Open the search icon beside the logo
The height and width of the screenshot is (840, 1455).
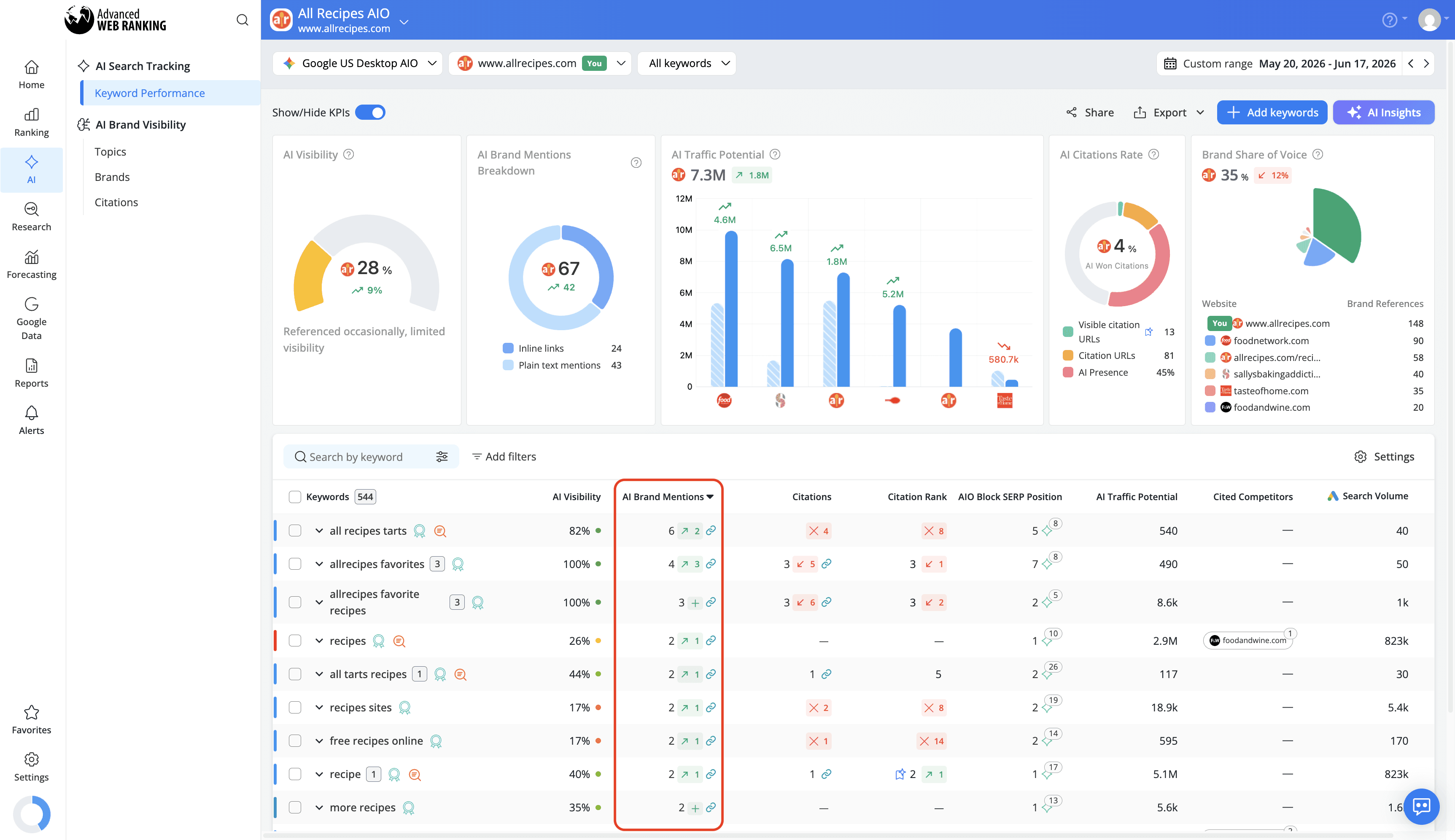(x=242, y=20)
